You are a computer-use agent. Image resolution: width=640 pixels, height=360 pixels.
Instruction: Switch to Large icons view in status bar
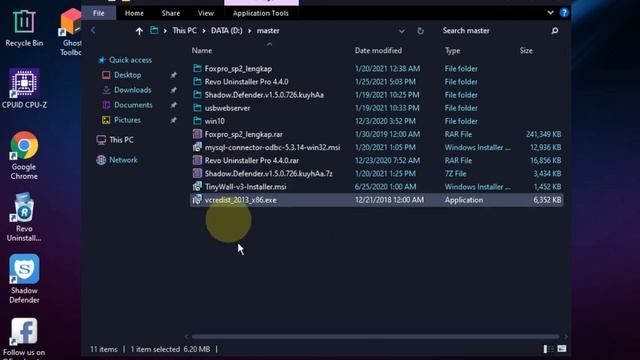coord(562,349)
